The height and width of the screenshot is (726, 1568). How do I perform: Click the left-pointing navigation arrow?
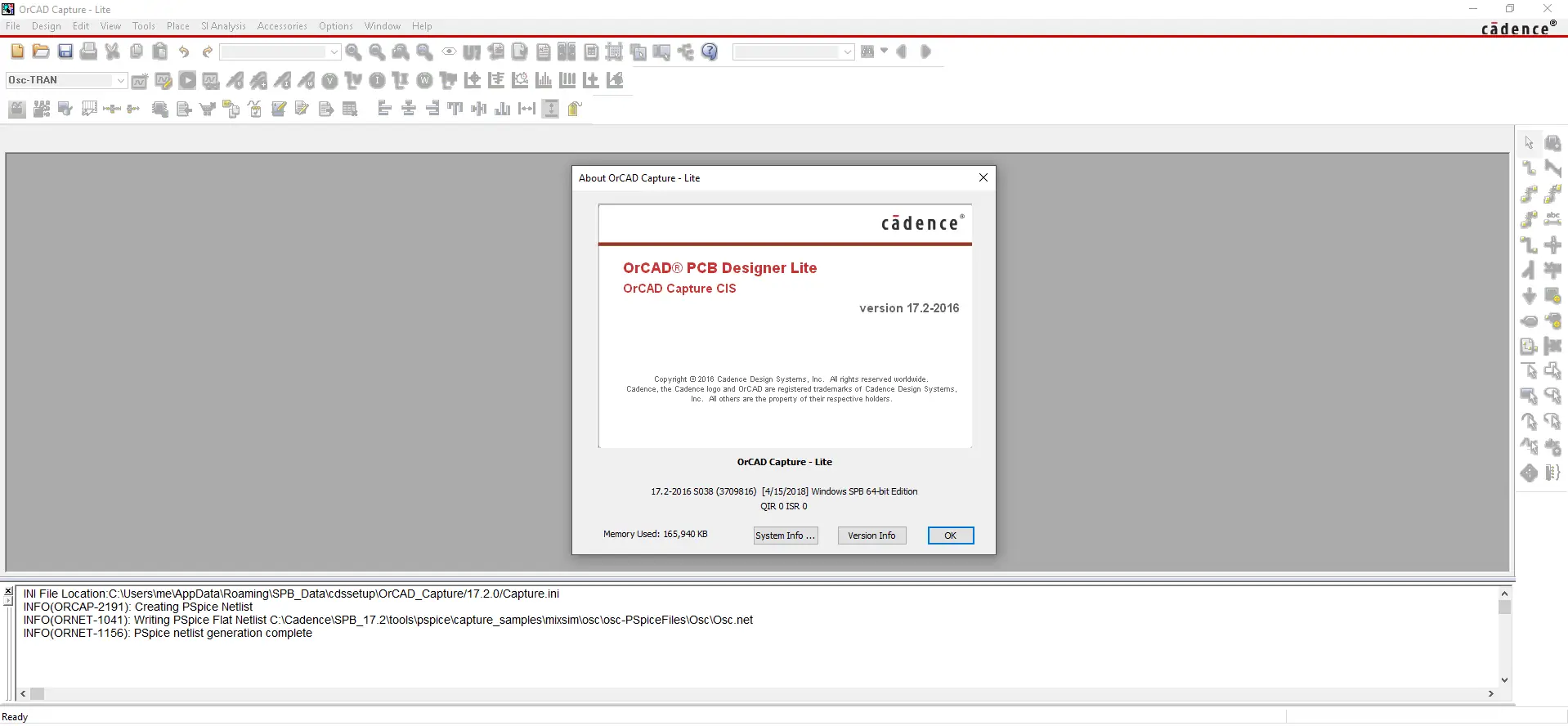(902, 52)
